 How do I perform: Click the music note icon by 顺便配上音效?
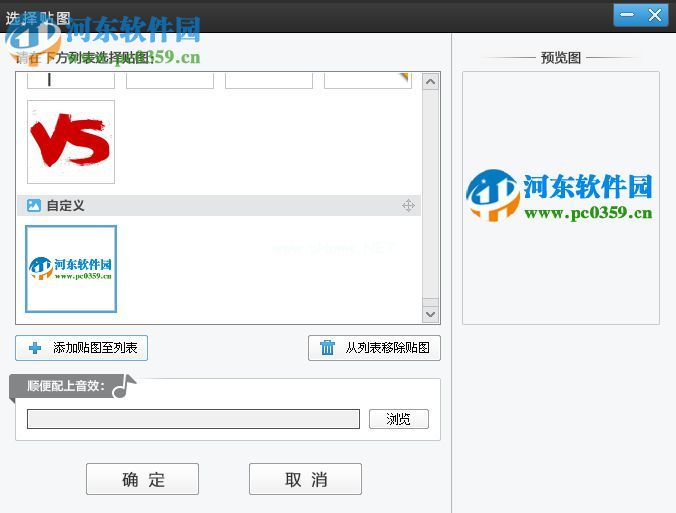[x=123, y=386]
